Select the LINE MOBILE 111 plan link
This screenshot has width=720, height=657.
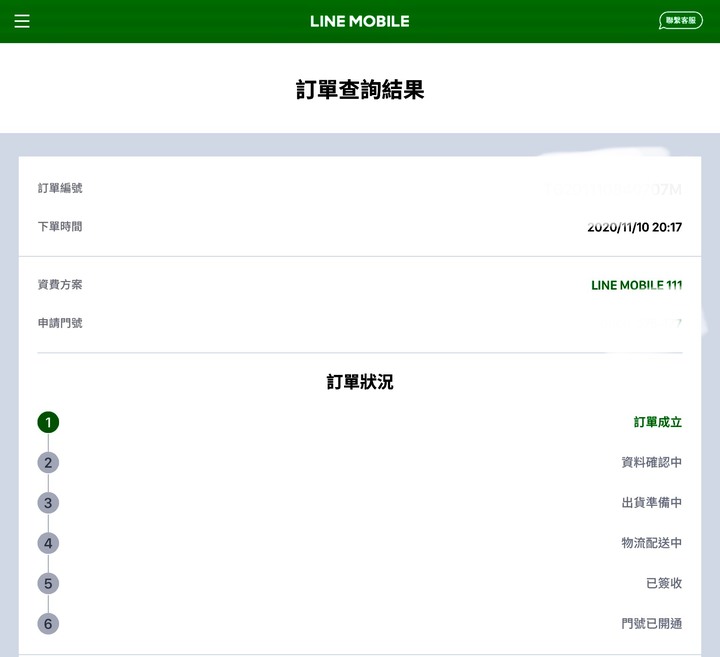[x=636, y=285]
